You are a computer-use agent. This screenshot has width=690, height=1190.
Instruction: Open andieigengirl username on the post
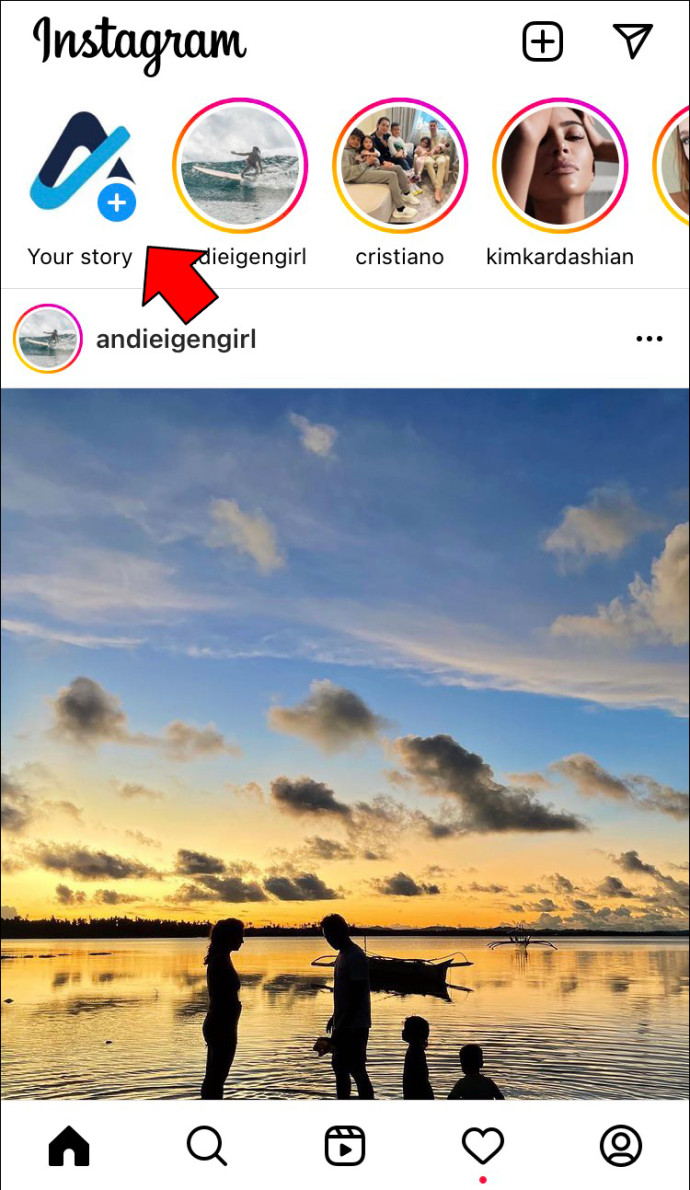(176, 339)
